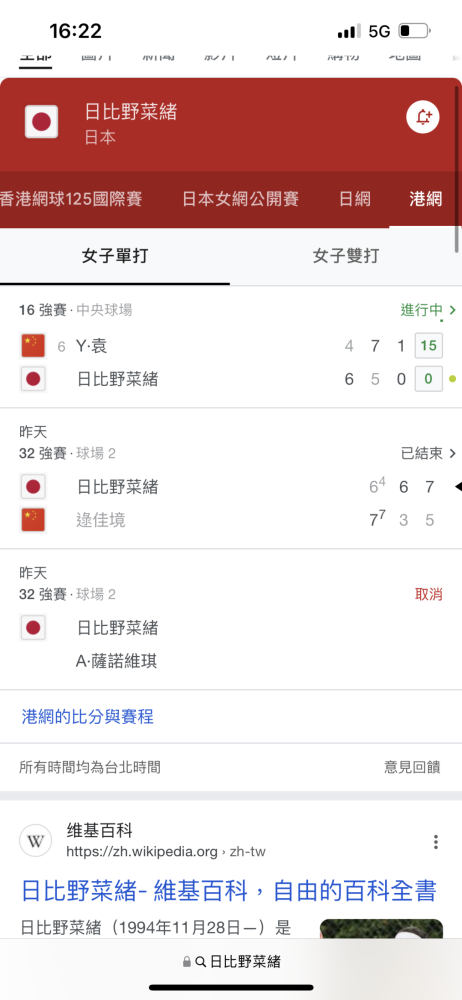The image size is (462, 1000).
Task: Click China flag beside 逯佳境
Action: 33,520
